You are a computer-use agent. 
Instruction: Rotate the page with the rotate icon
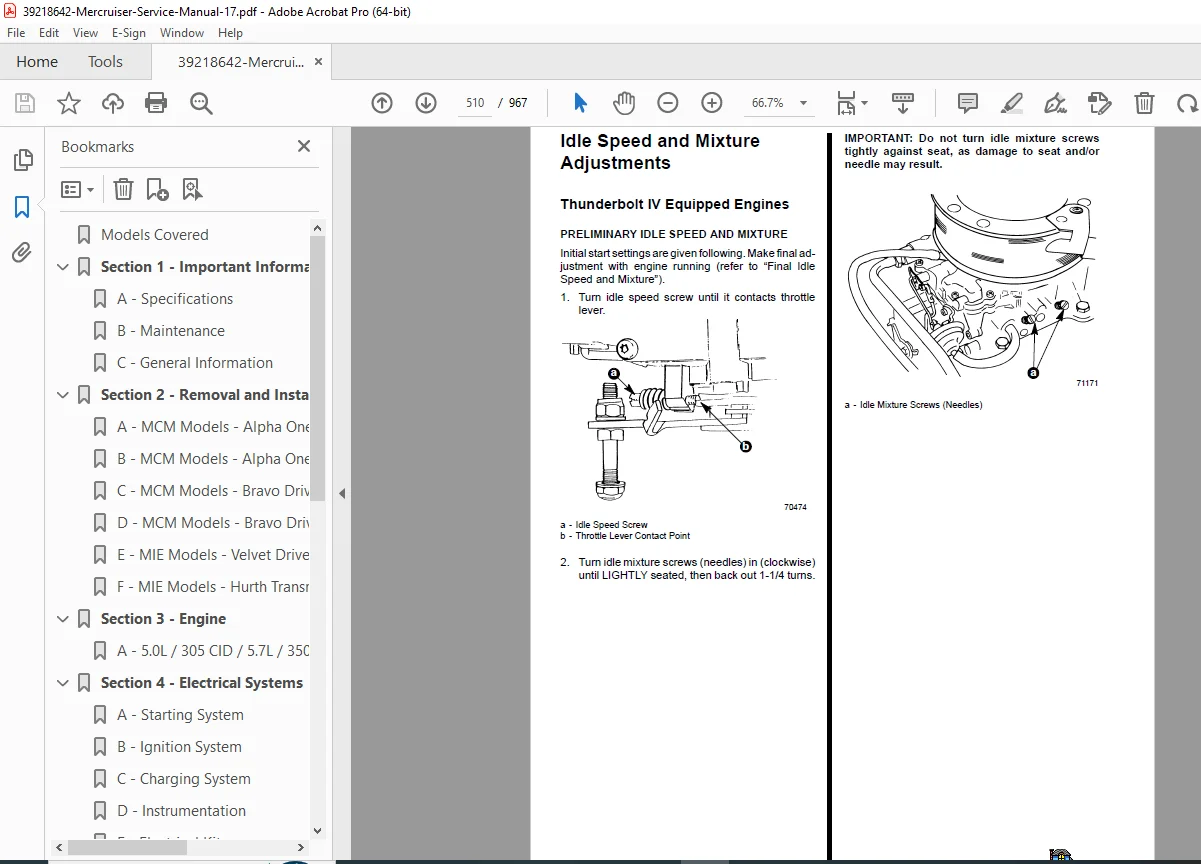coord(1187,103)
